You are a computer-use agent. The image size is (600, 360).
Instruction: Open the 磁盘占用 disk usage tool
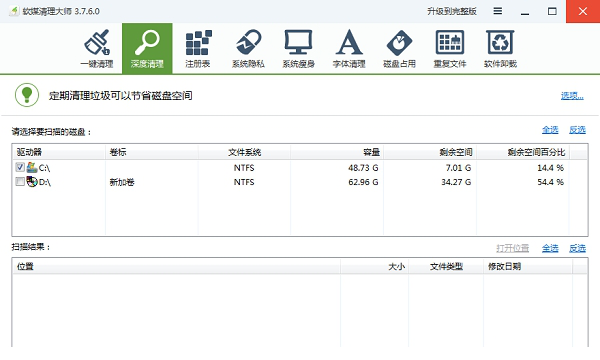399,49
